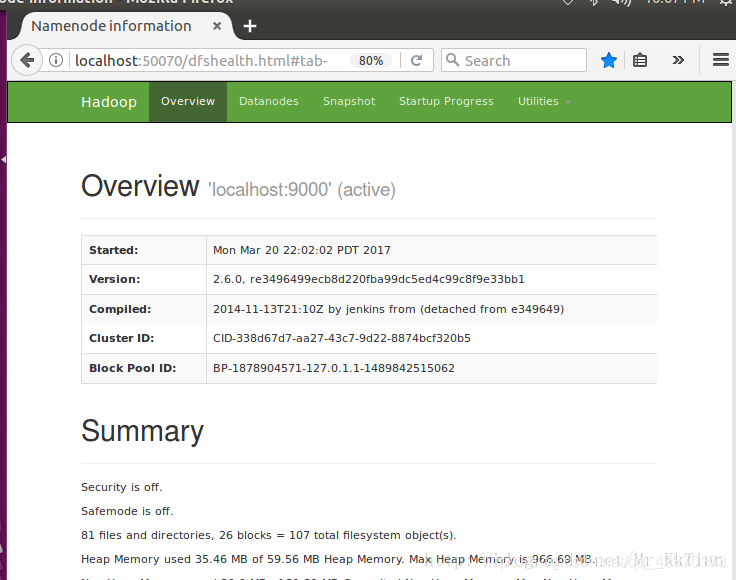Image resolution: width=736 pixels, height=580 pixels.
Task: Click the 'Security is off.' line
Action: pos(122,487)
